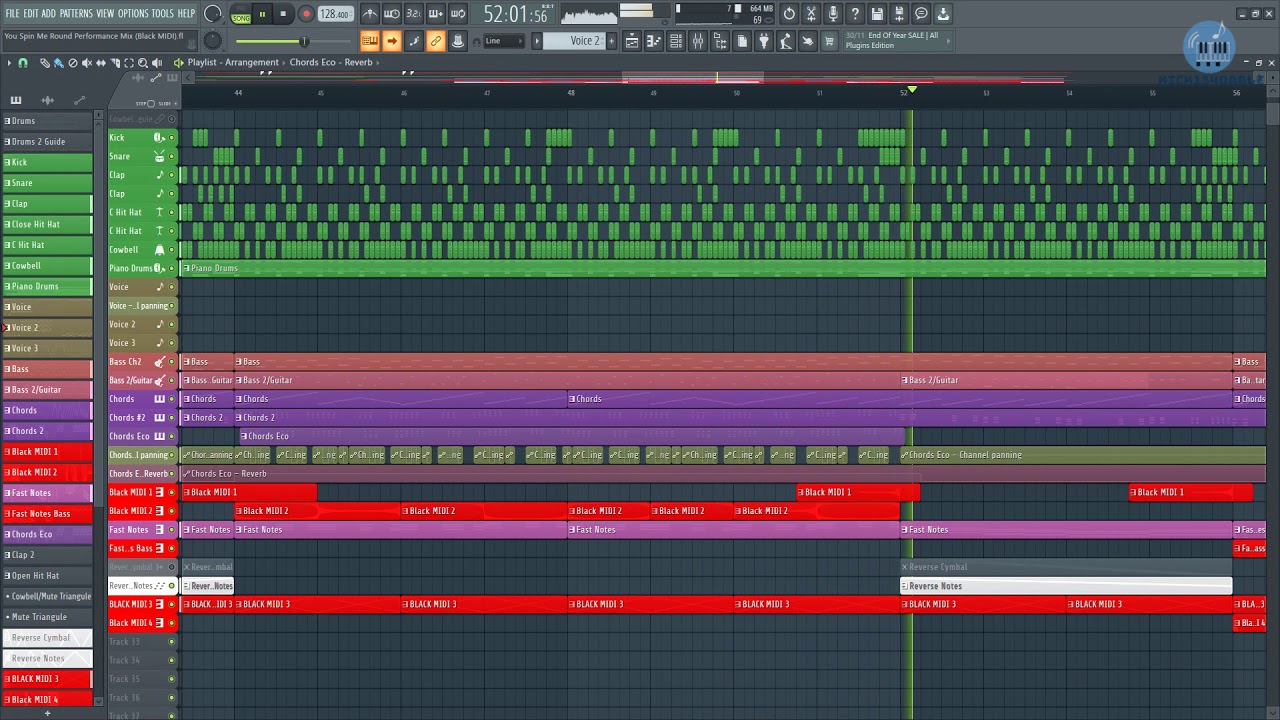Open the FILE menu
This screenshot has height=720, width=1280.
12,14
